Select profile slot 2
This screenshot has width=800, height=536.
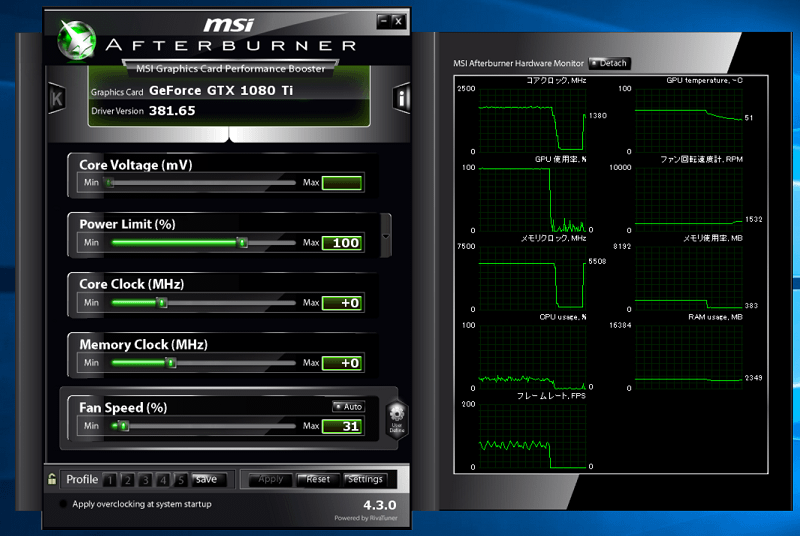[128, 480]
